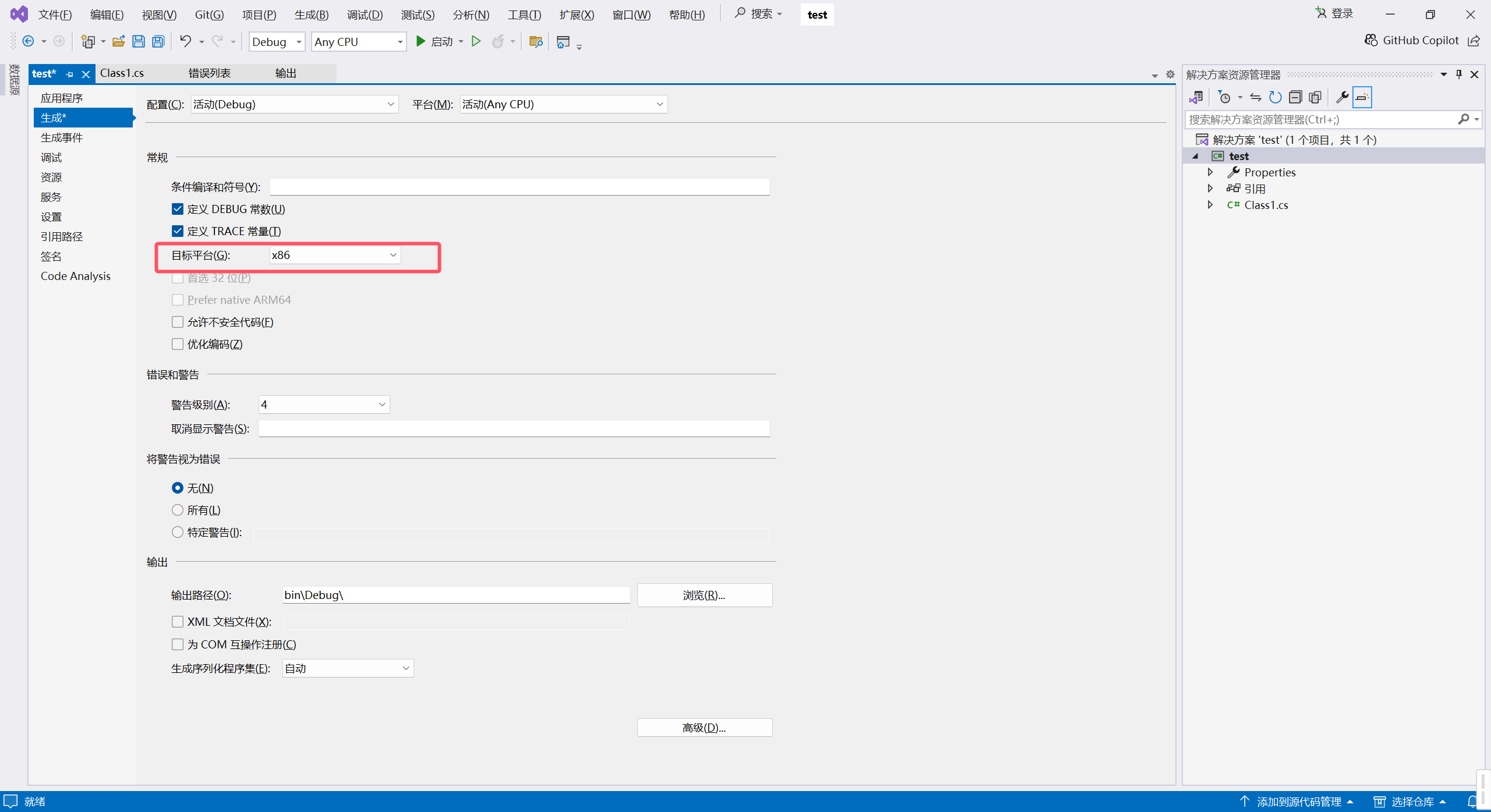The width and height of the screenshot is (1491, 812).
Task: Click the Undo arrow icon
Action: (185, 41)
